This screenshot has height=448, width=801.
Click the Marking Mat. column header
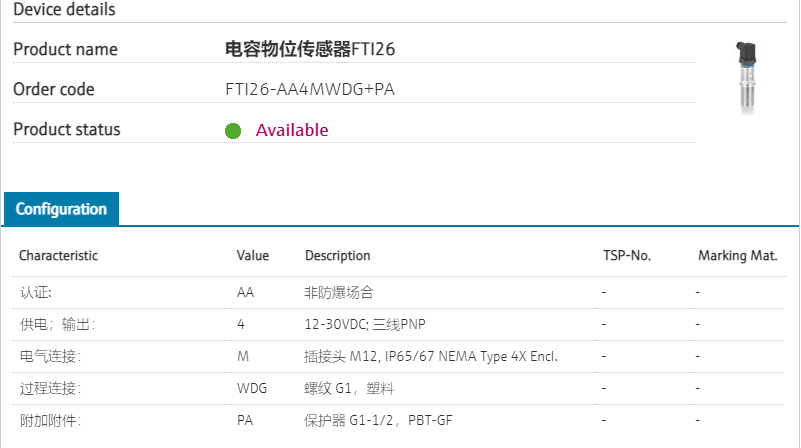737,256
